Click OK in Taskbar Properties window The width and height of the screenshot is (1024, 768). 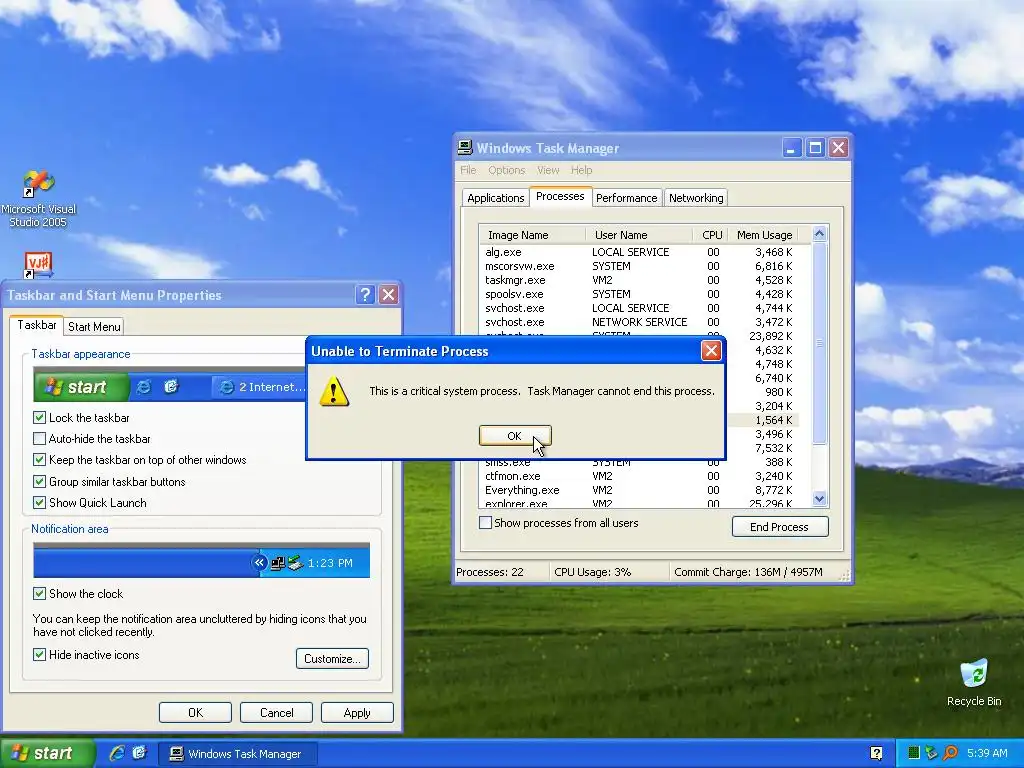[195, 712]
